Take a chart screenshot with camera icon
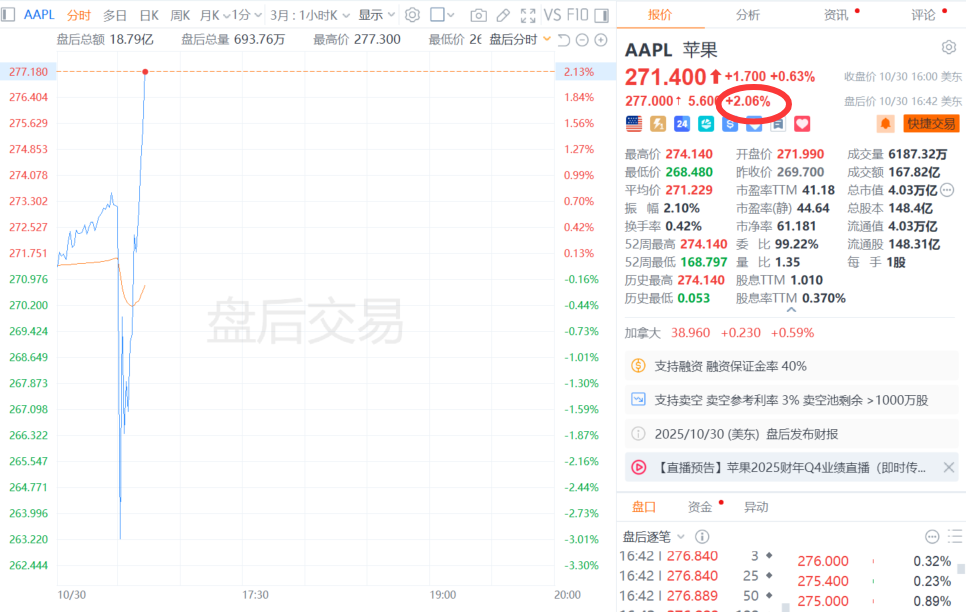This screenshot has height=612, width=966. coord(479,15)
